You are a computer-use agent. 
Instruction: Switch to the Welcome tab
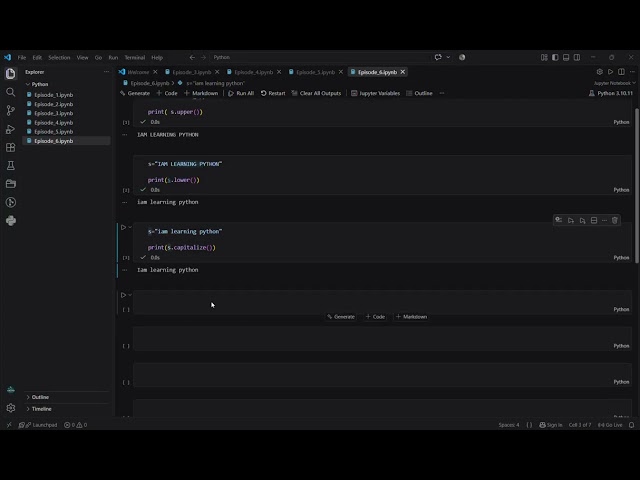138,72
